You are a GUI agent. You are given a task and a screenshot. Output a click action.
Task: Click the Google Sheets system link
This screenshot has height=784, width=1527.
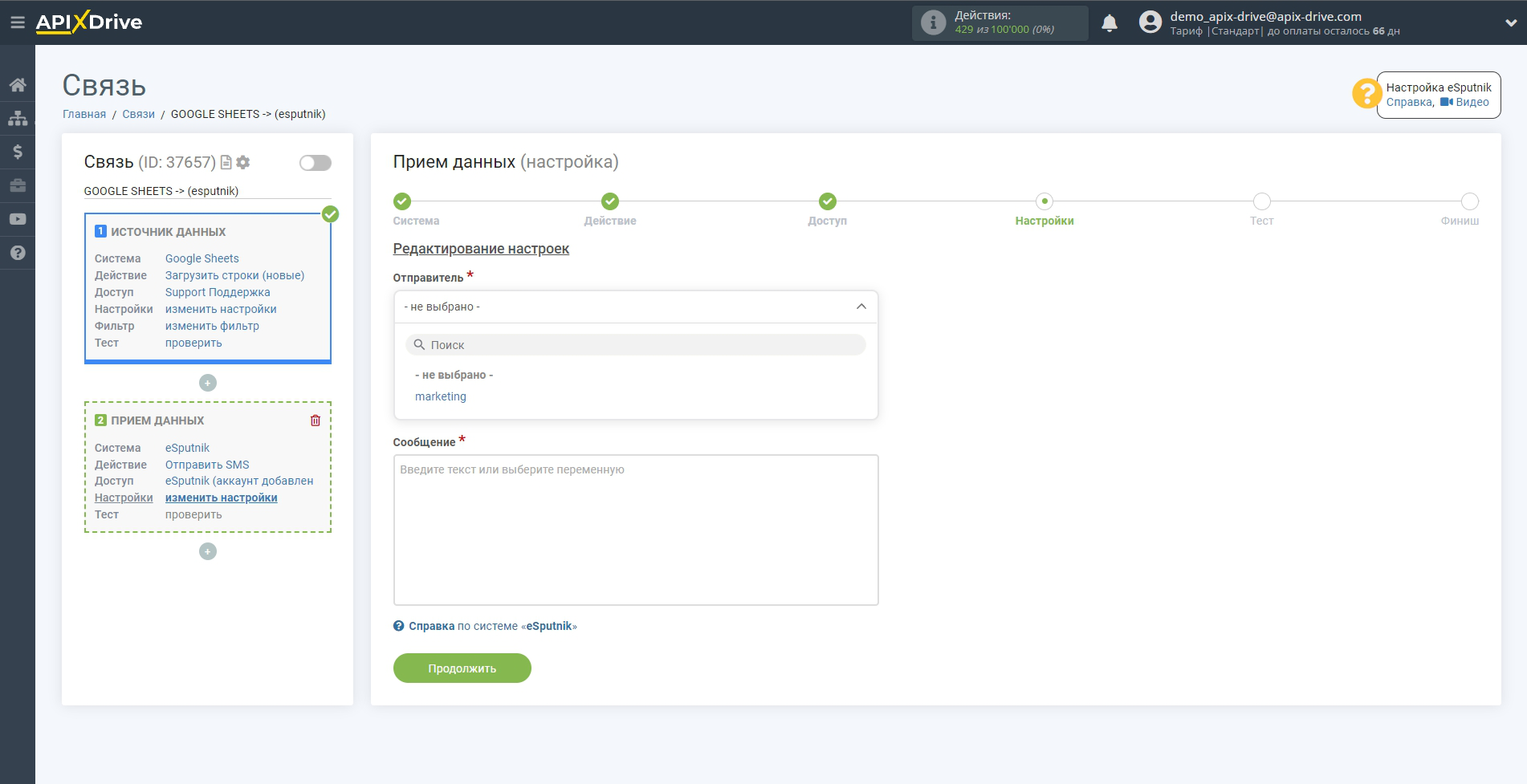point(202,258)
